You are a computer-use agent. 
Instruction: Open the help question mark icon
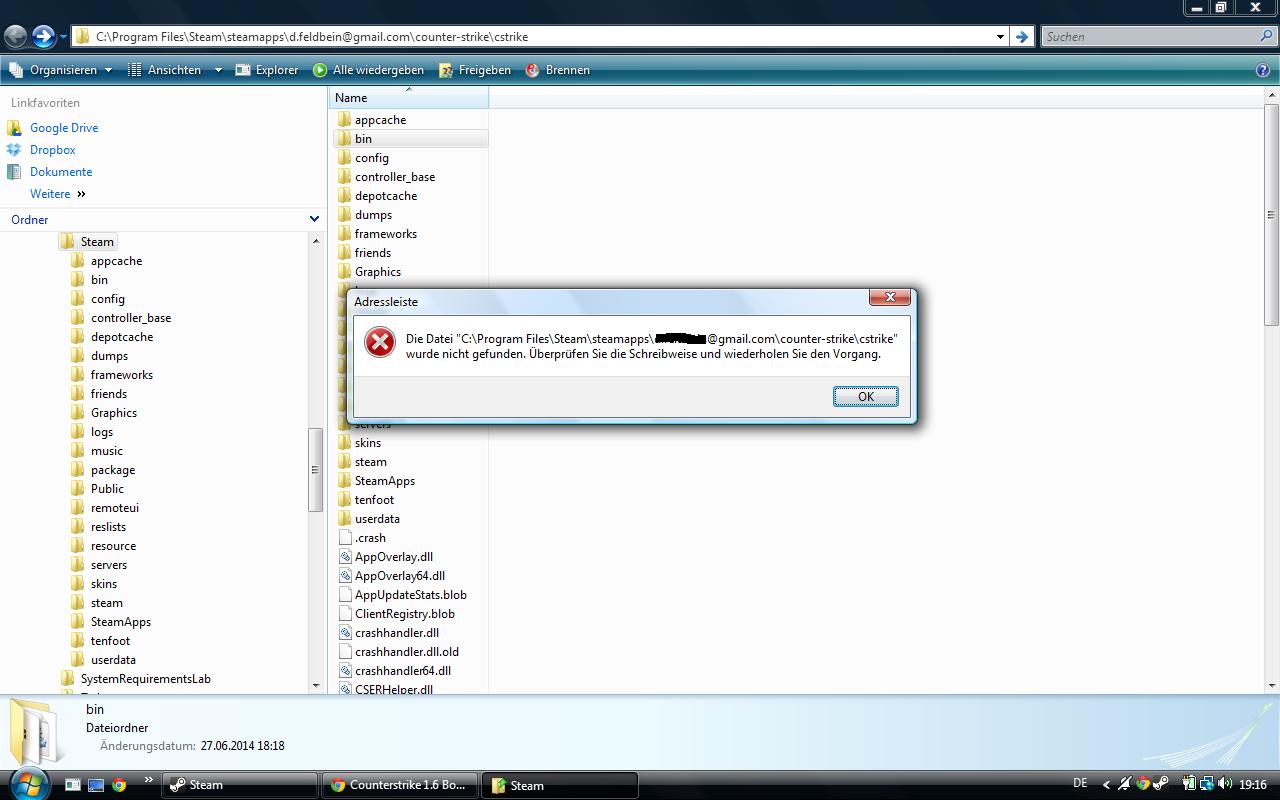[x=1263, y=70]
